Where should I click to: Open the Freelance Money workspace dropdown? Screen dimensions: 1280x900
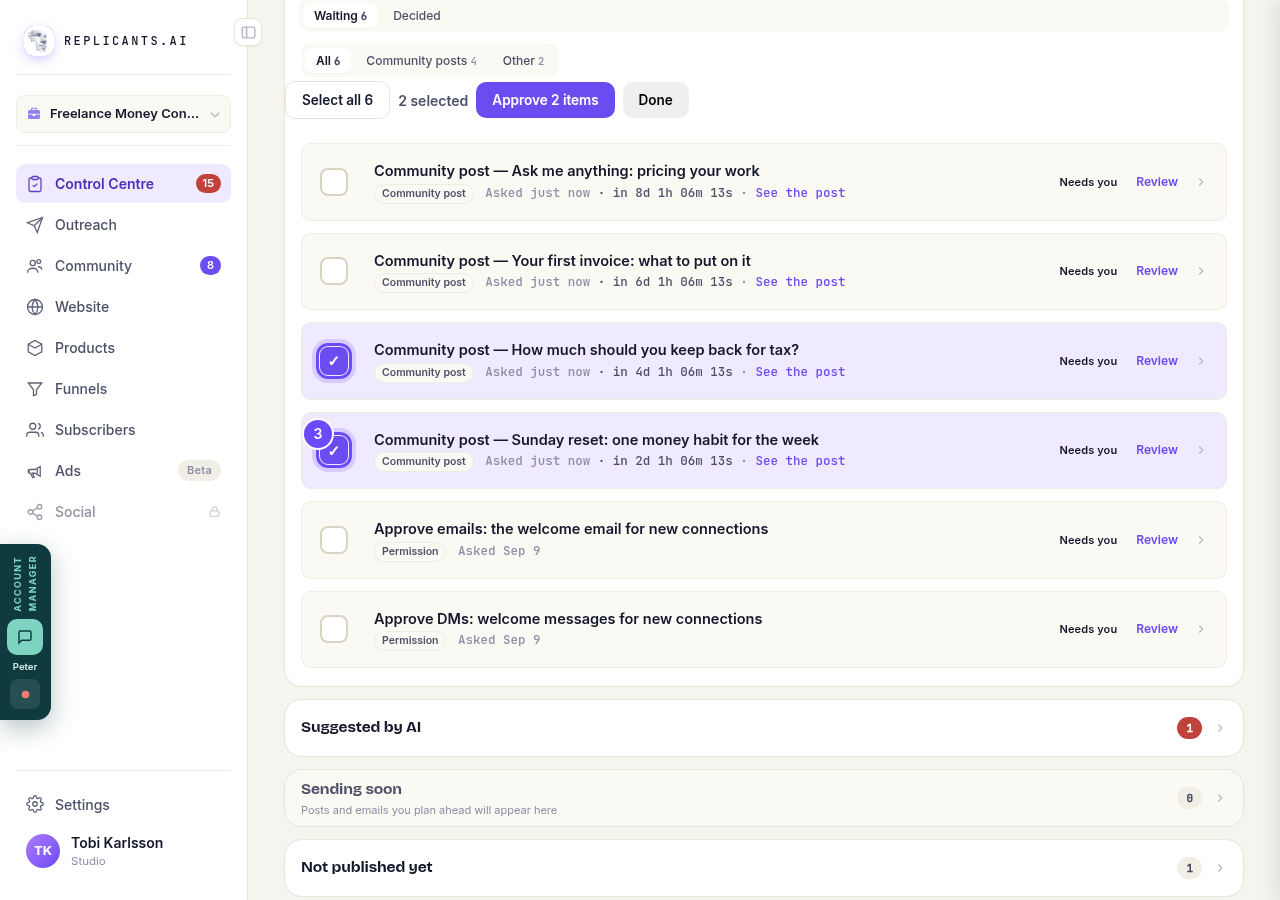pos(123,114)
